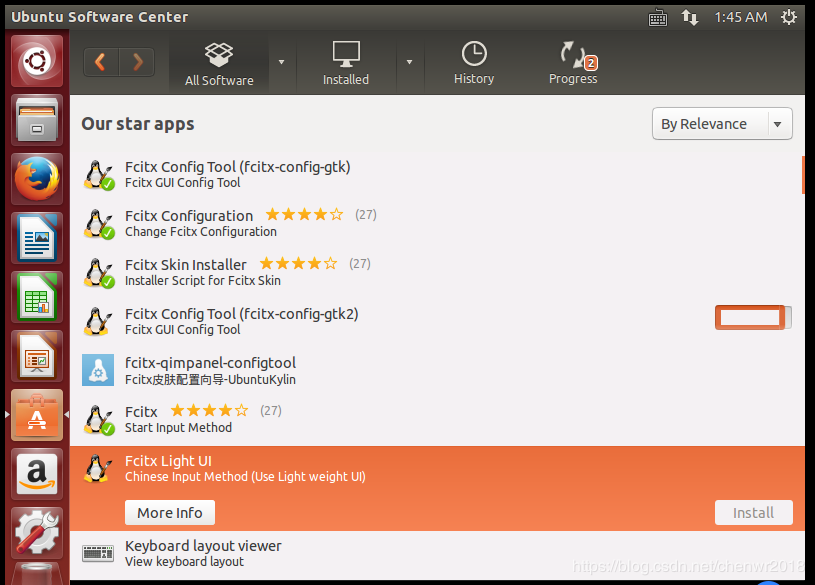
Task: Click the Fcitx Config Tool (fcitx-config-gtk) penguin icon
Action: [98, 175]
